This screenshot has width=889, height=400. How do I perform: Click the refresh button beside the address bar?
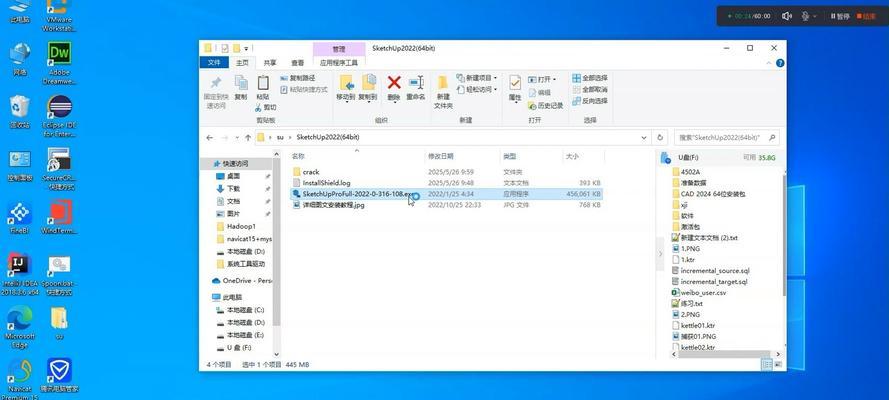click(x=660, y=137)
